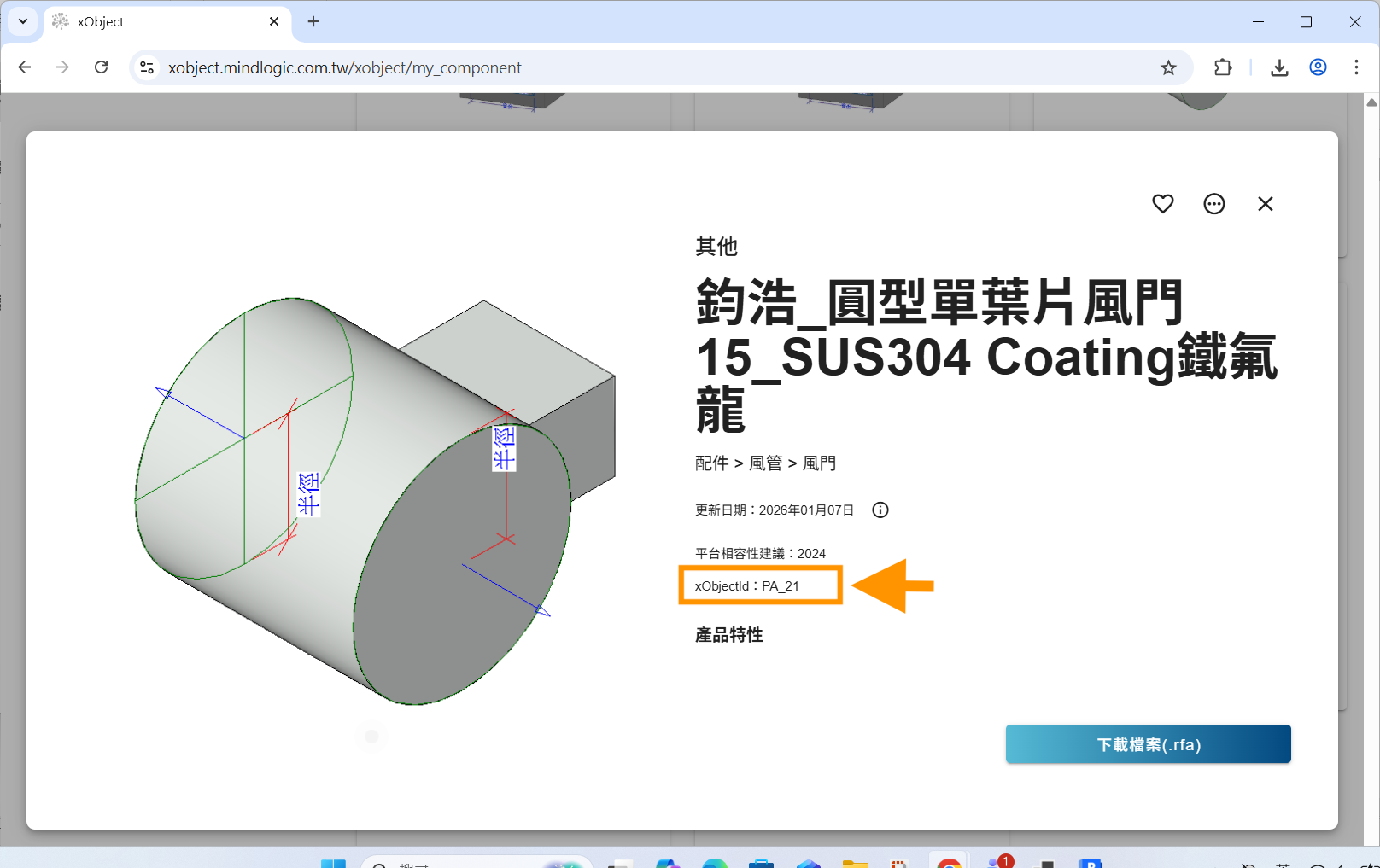Click the xObjectId PA_21 text

(x=747, y=586)
